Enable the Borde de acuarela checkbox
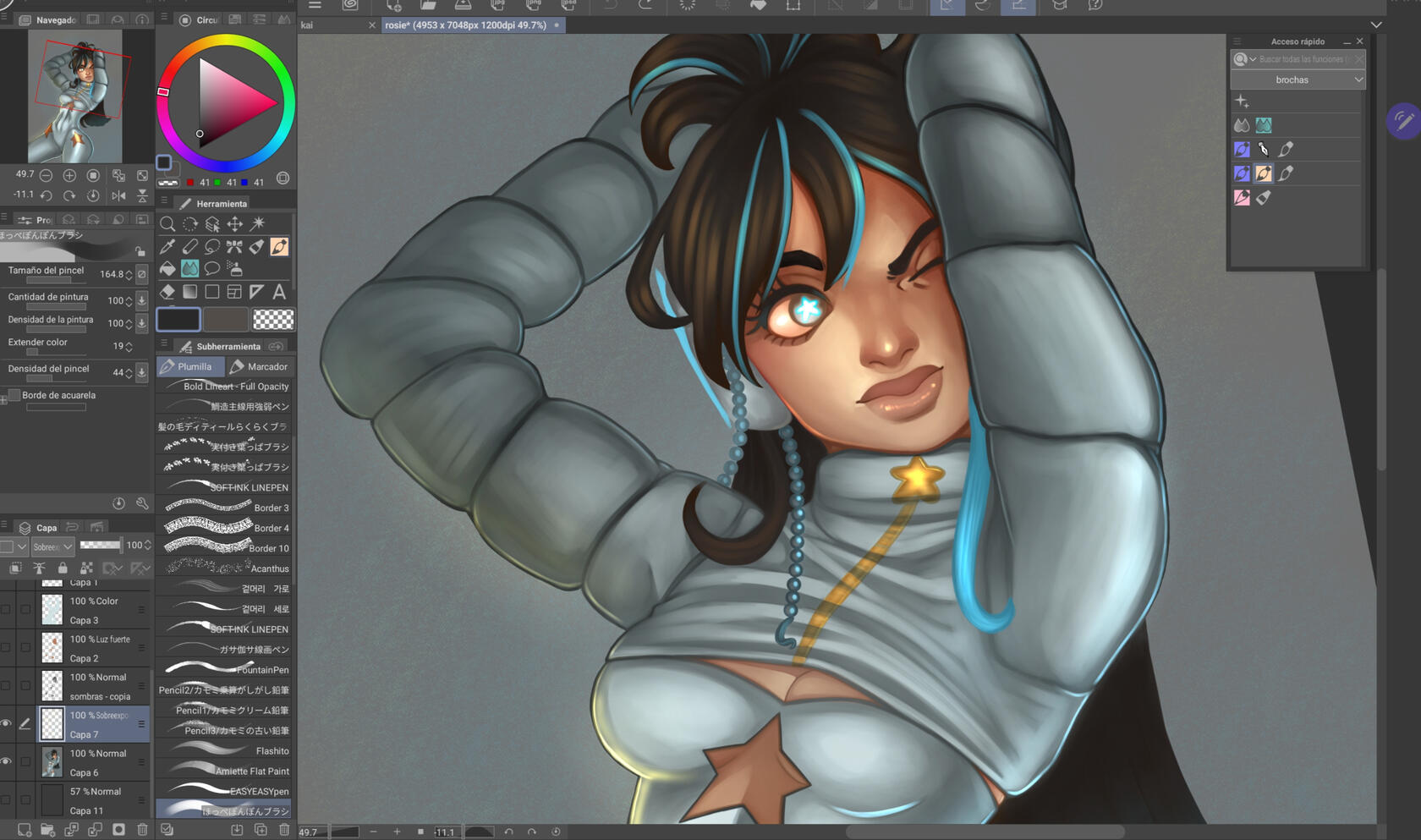The image size is (1421, 840). (x=14, y=395)
